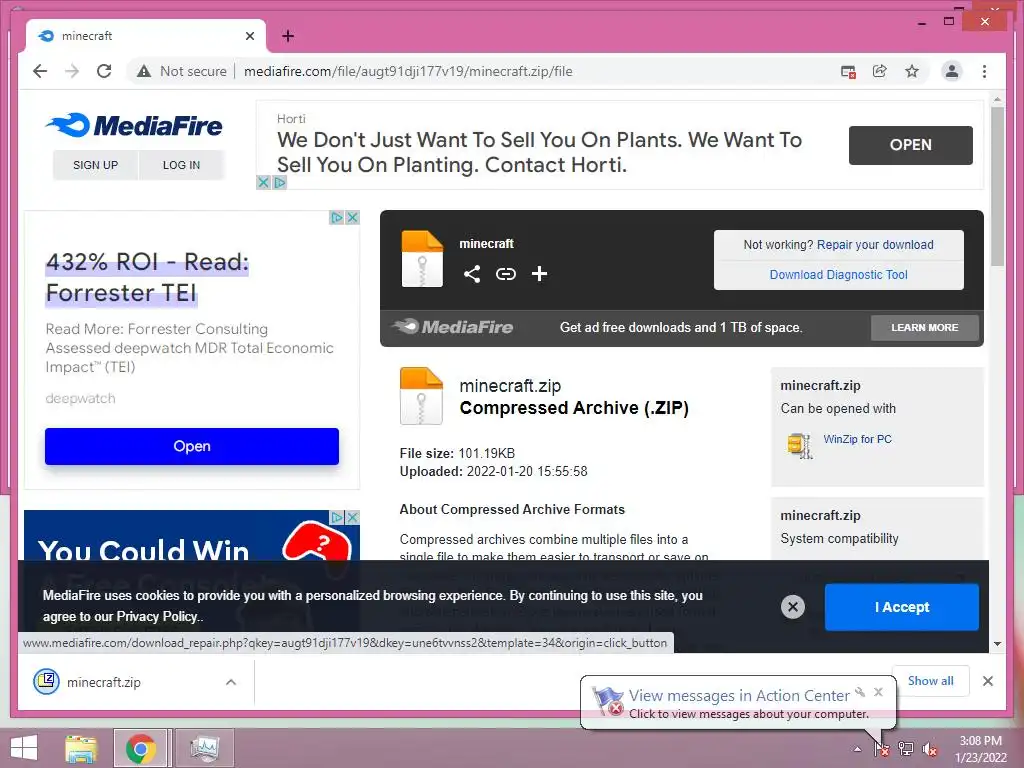The width and height of the screenshot is (1024, 768).
Task: Click View messages in Action Center notification
Action: 739,696
